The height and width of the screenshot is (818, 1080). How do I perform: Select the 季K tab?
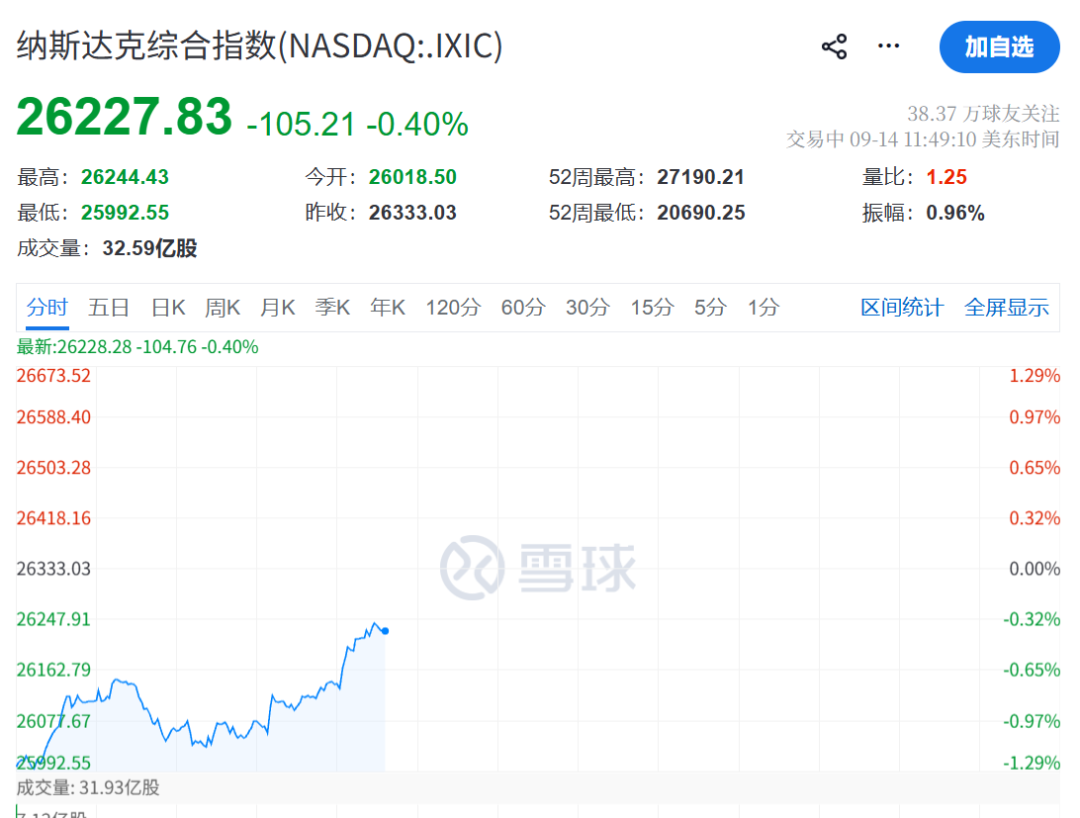click(x=332, y=307)
